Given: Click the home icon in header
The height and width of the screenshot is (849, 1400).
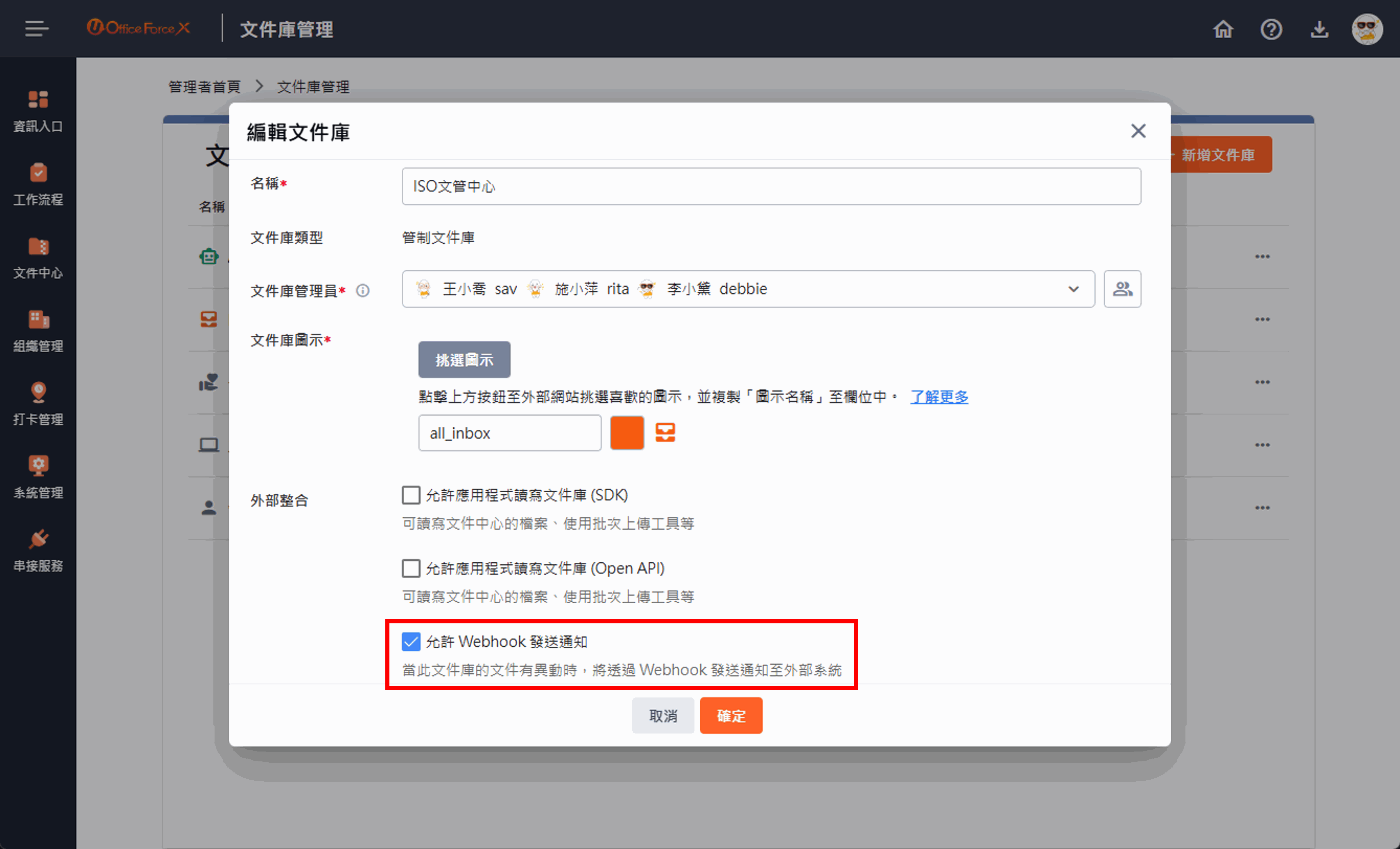Looking at the screenshot, I should 1223,29.
